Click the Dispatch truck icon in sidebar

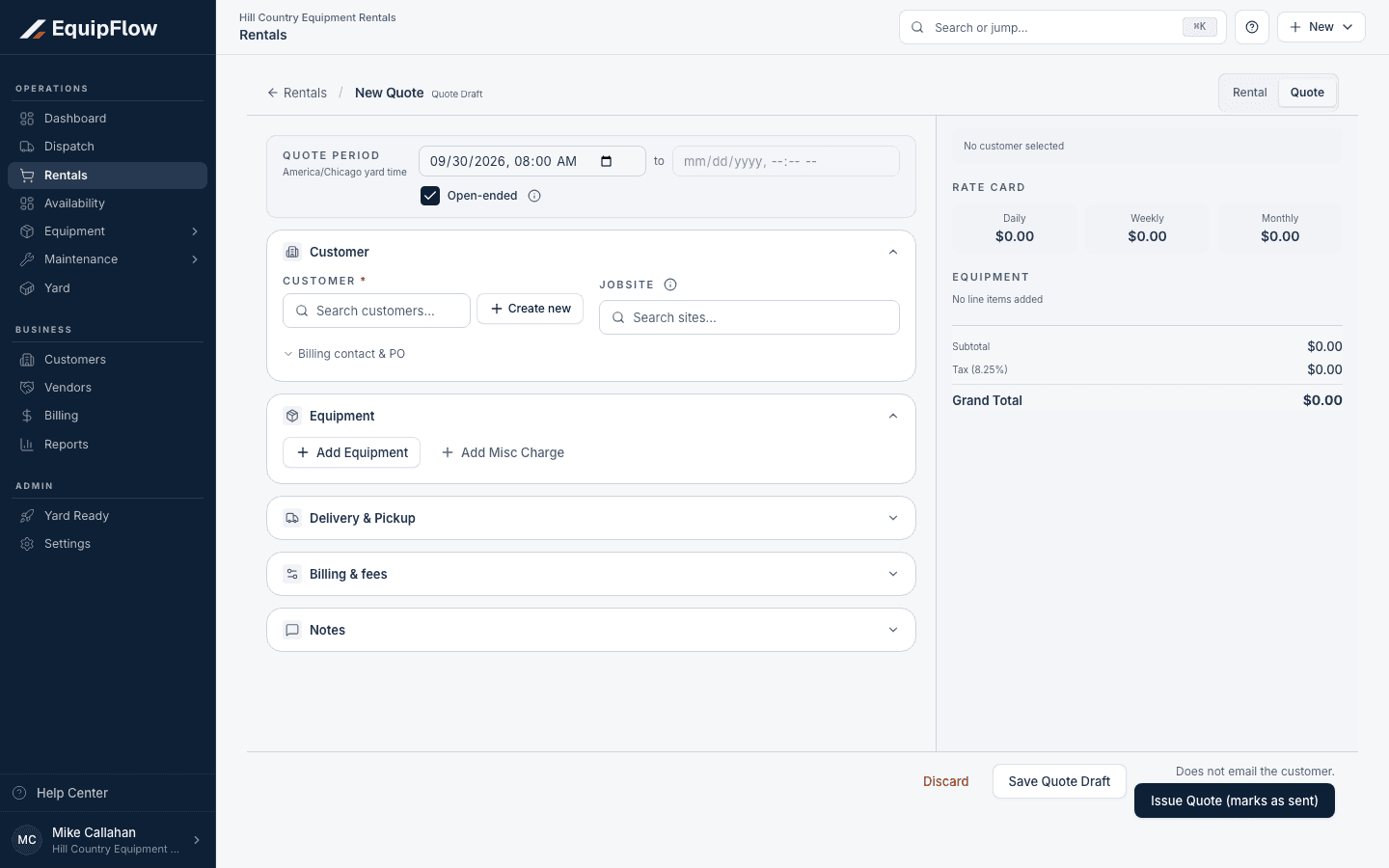coord(27,147)
